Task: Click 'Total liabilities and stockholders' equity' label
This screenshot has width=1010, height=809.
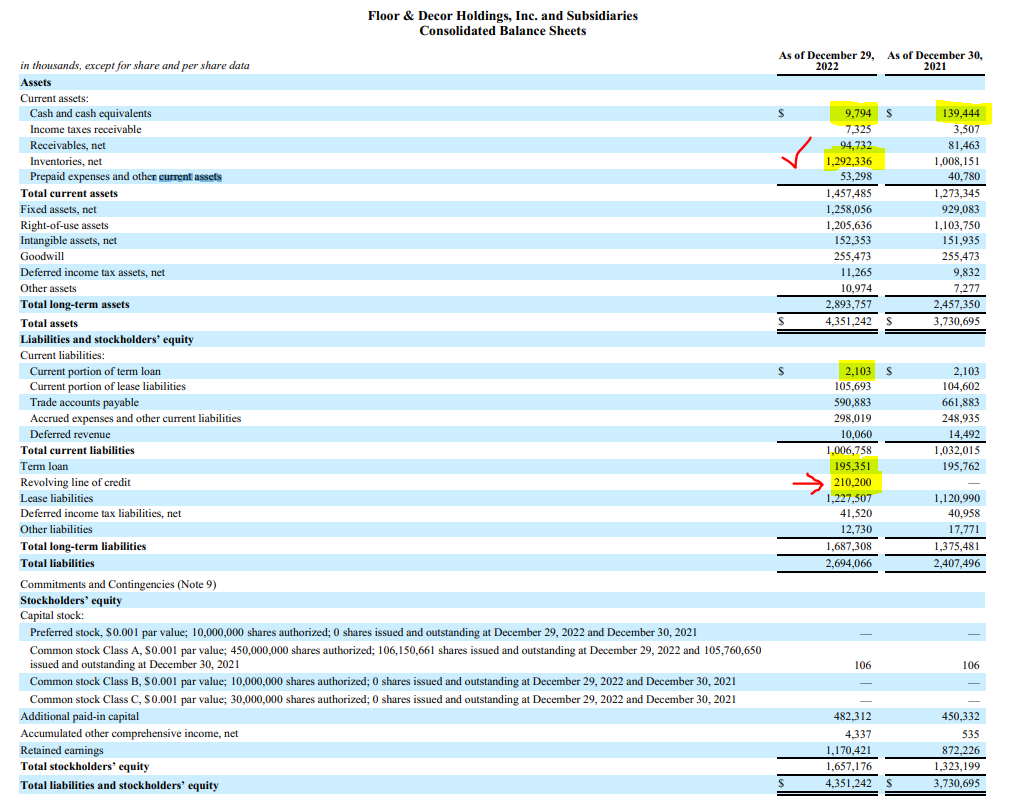Action: [x=119, y=785]
